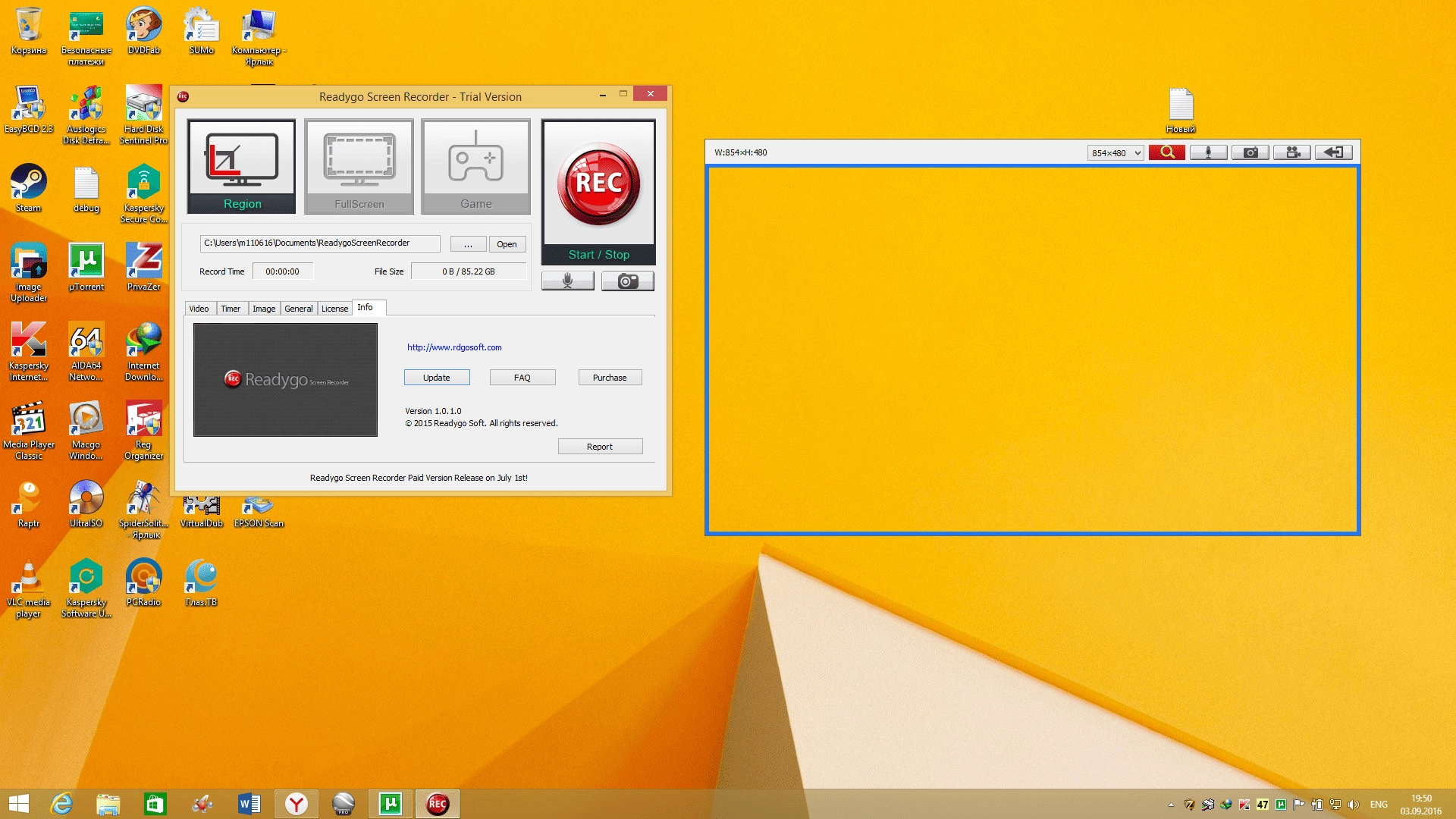Select the Game capture mode
This screenshot has height=819, width=1456.
click(x=475, y=166)
